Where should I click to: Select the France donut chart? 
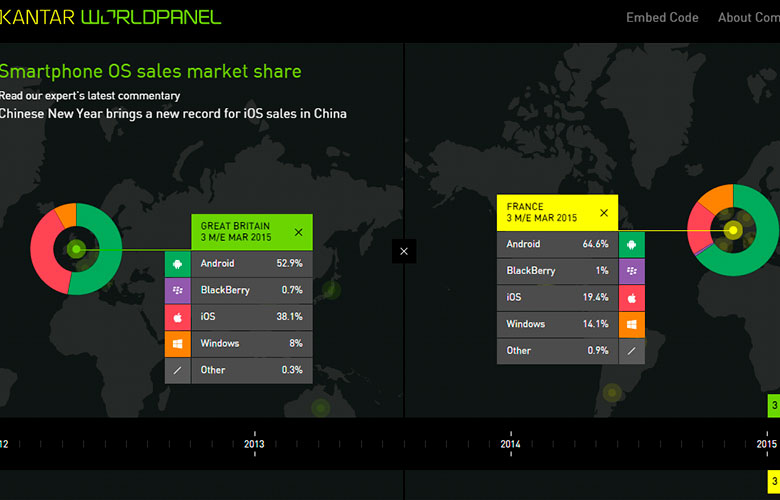click(x=733, y=230)
